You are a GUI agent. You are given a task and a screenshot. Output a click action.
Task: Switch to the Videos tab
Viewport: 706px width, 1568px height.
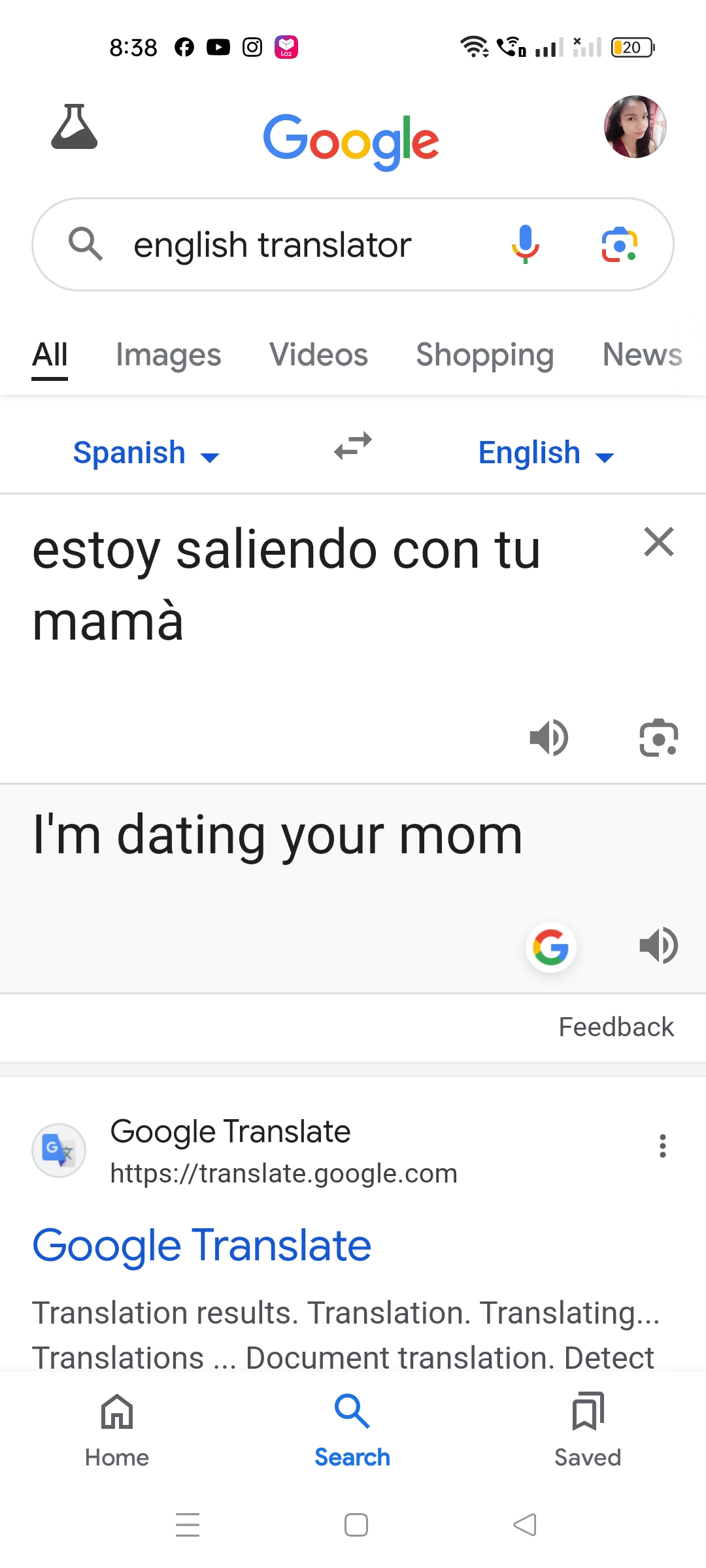pyautogui.click(x=319, y=355)
